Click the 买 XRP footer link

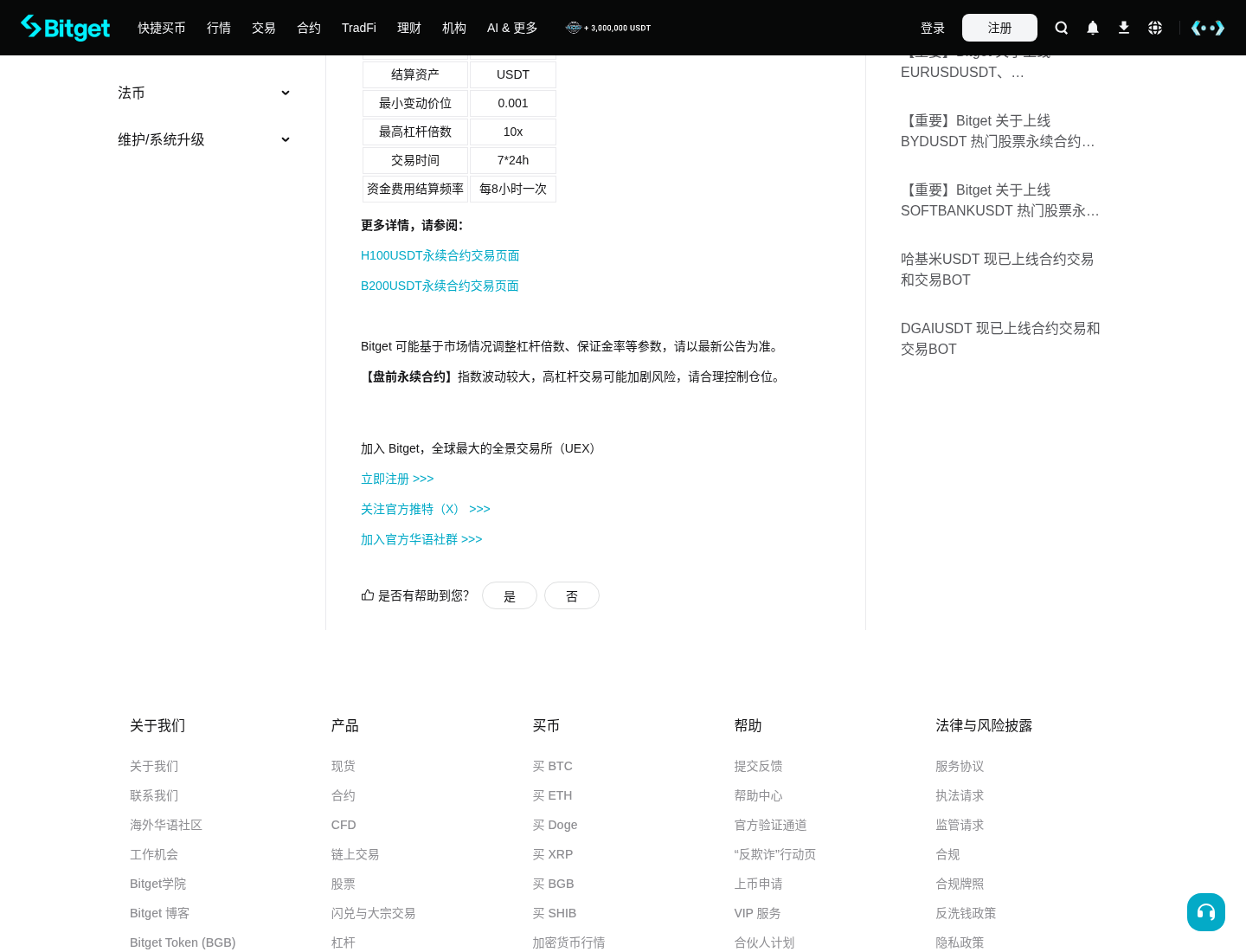[x=553, y=854]
